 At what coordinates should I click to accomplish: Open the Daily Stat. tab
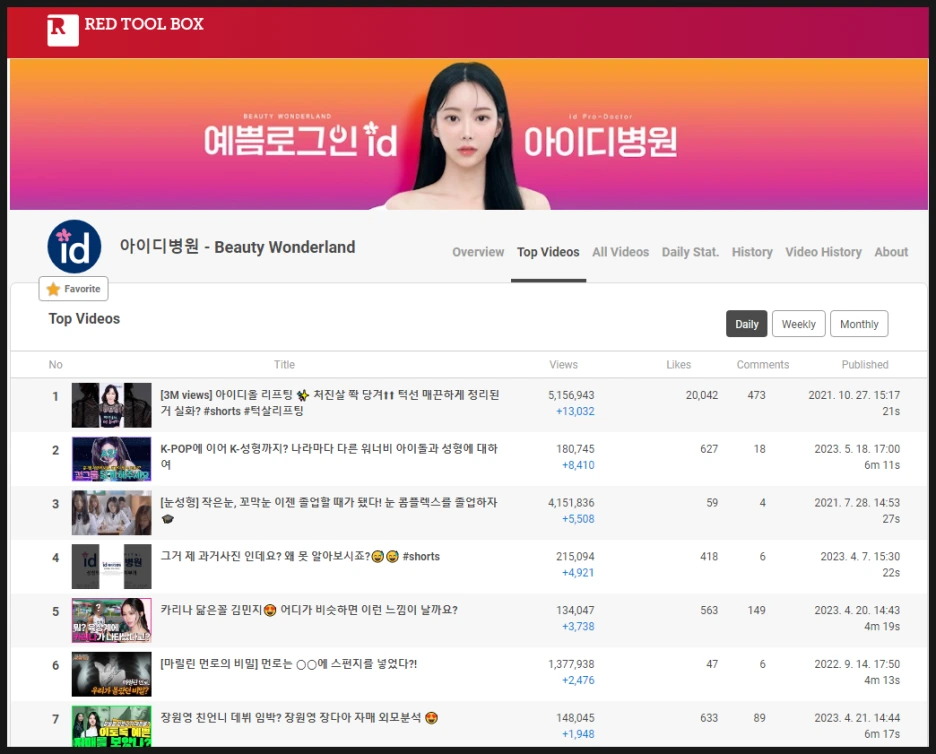(690, 252)
